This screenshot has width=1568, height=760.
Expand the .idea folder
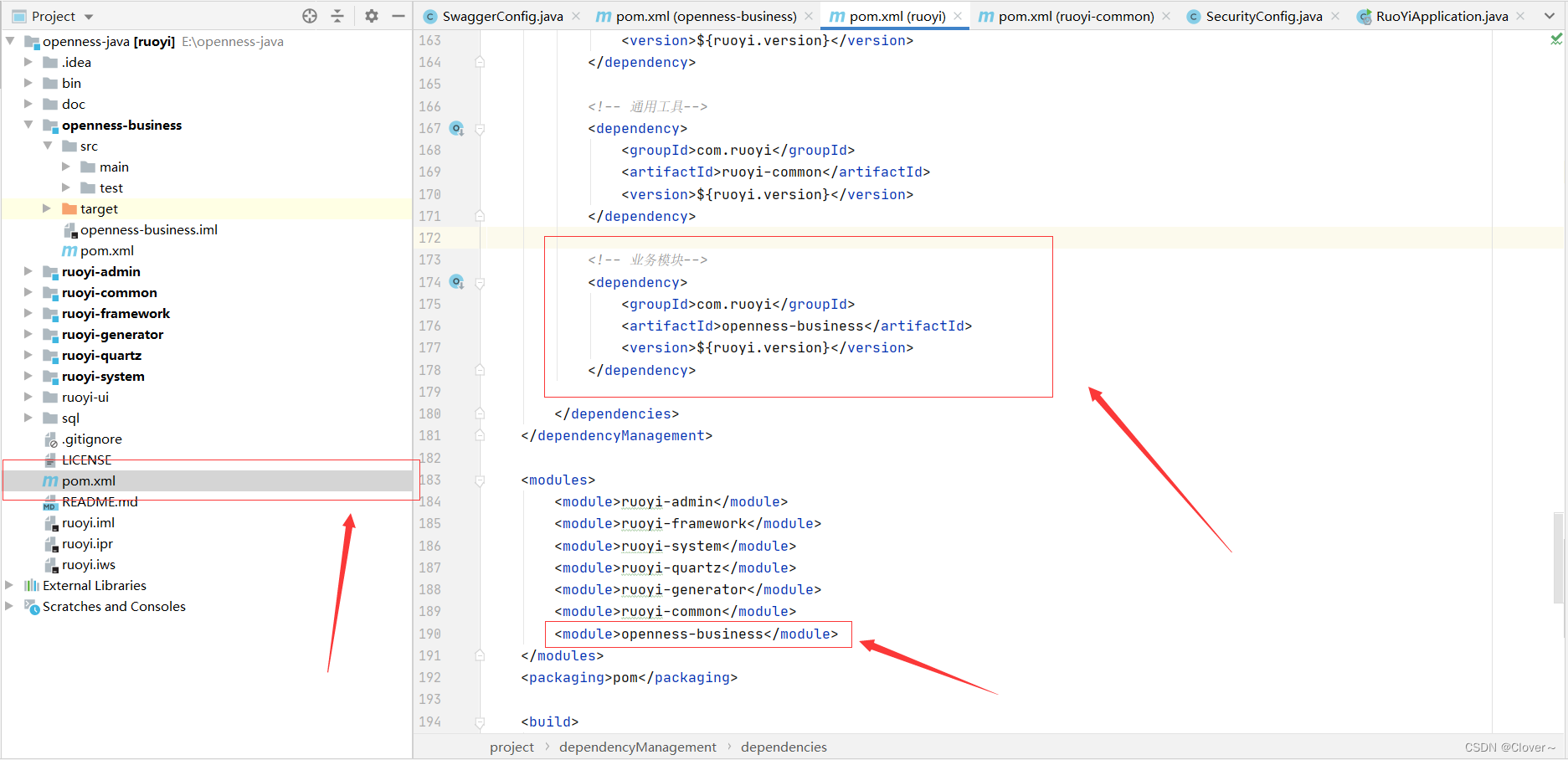click(x=28, y=62)
